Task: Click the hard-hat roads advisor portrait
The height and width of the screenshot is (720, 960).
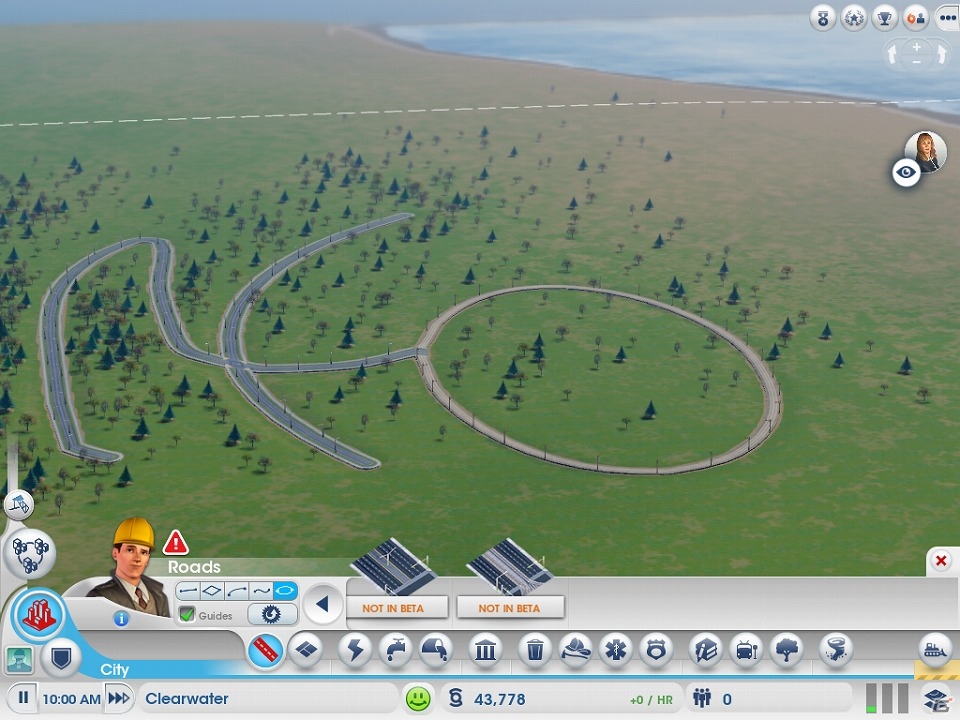Action: [132, 569]
